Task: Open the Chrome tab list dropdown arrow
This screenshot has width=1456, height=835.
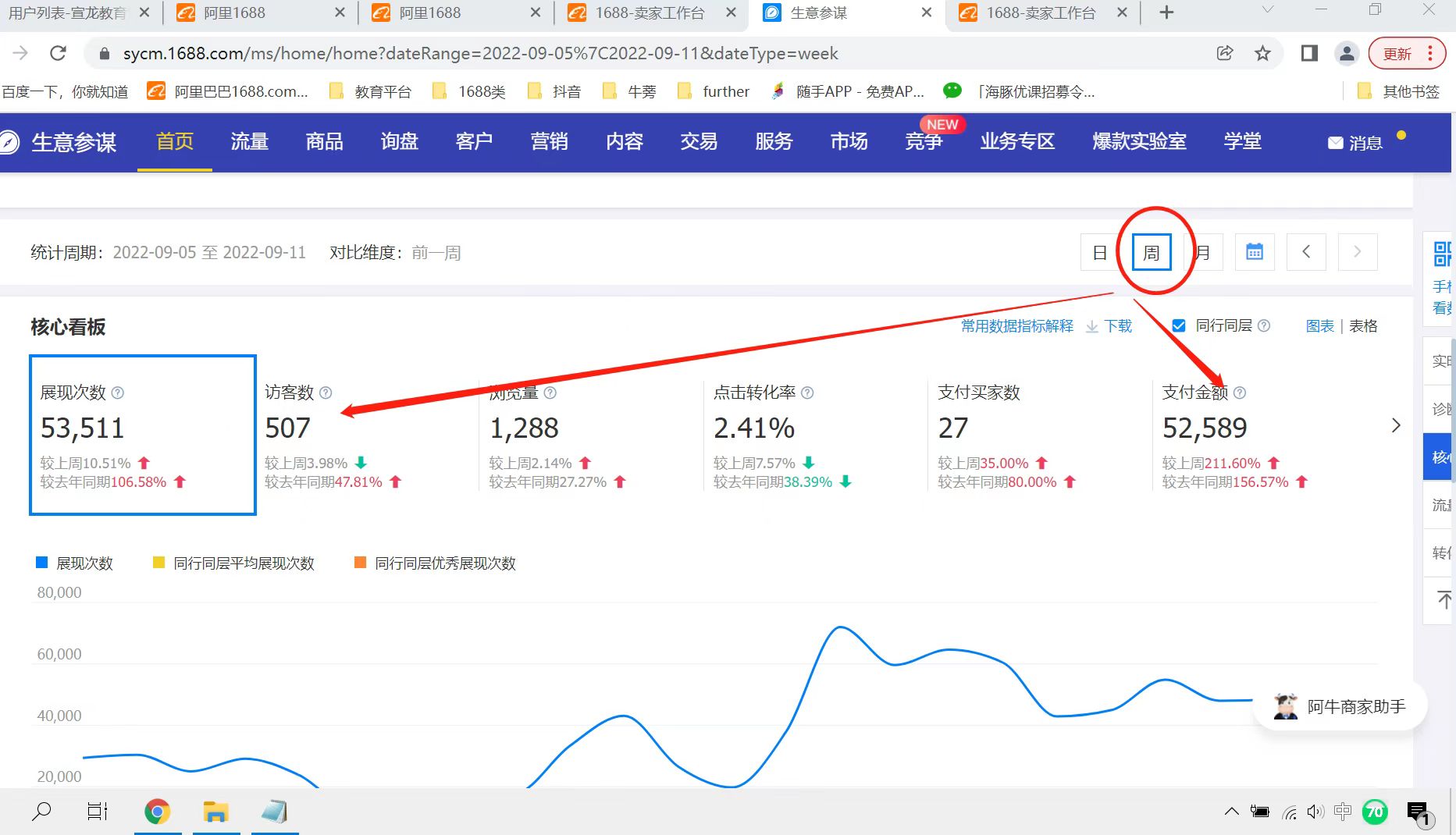Action: (1268, 11)
